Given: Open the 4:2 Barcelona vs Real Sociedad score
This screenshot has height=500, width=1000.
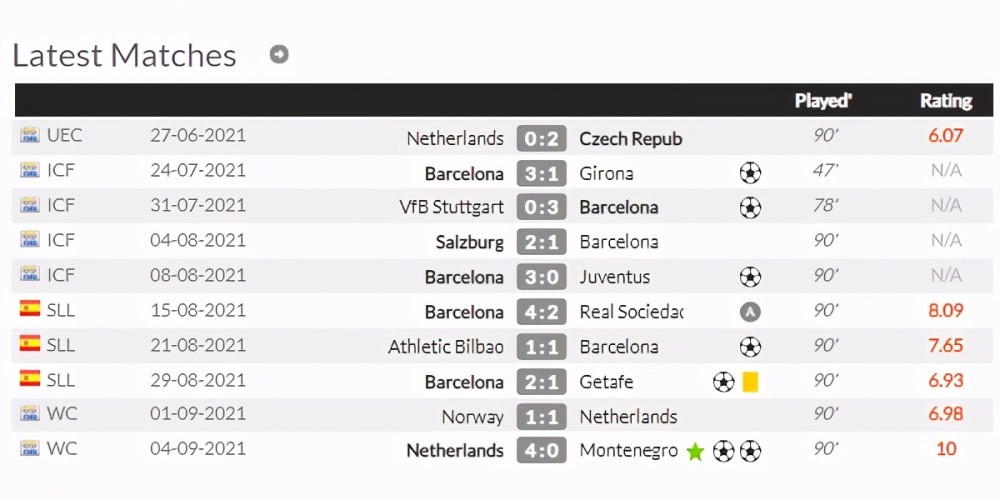Looking at the screenshot, I should point(541,312).
